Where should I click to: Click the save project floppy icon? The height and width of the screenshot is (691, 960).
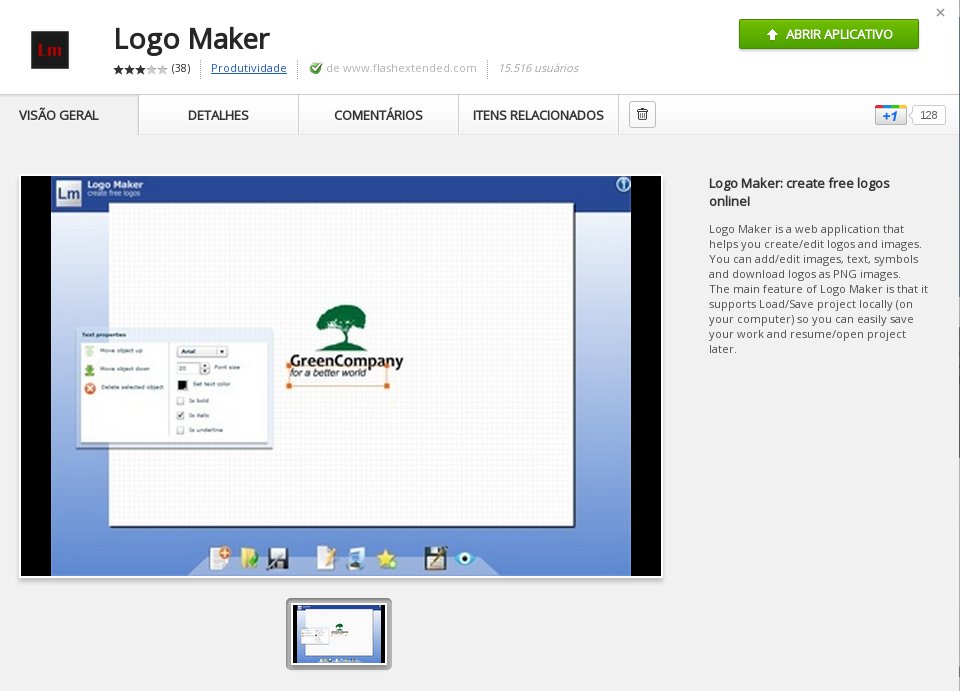277,559
